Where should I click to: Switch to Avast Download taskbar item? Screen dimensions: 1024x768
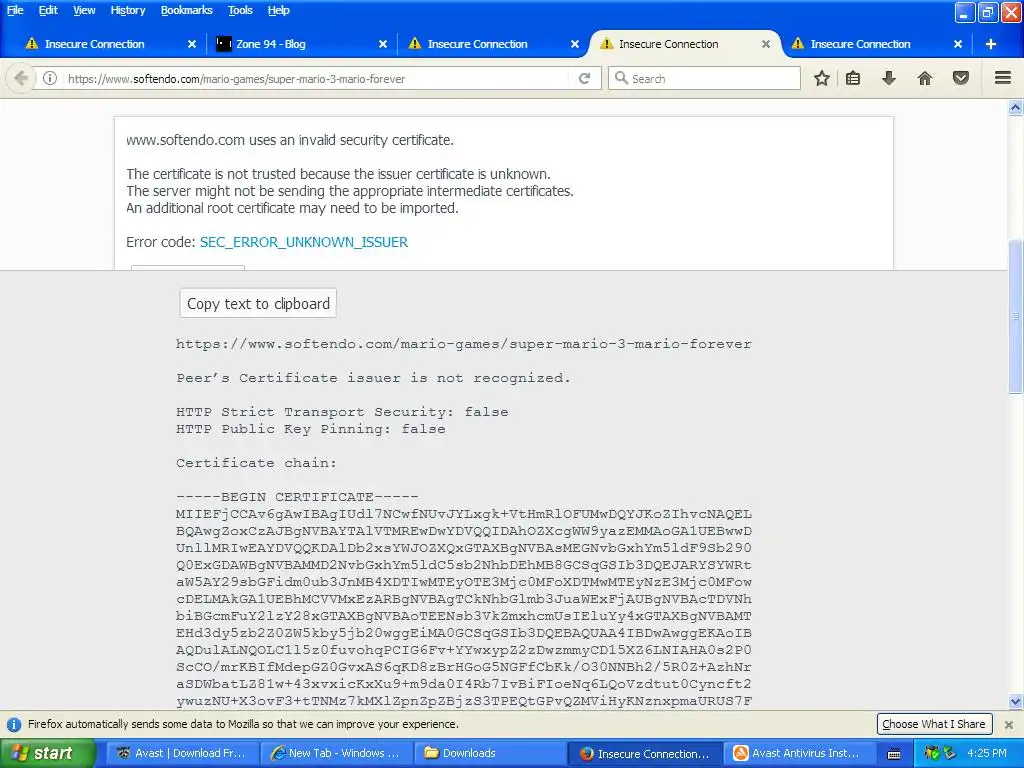pos(182,753)
